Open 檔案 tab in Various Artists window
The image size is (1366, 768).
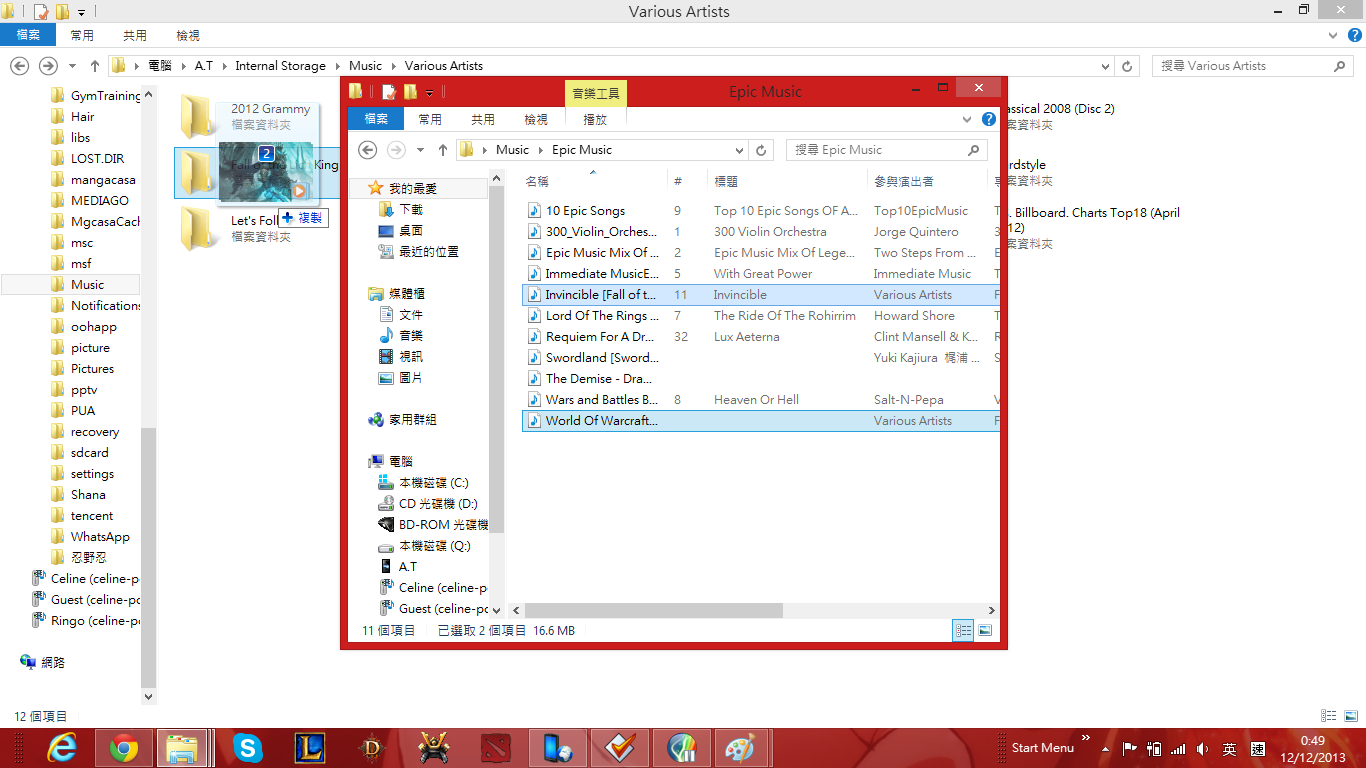tap(28, 35)
